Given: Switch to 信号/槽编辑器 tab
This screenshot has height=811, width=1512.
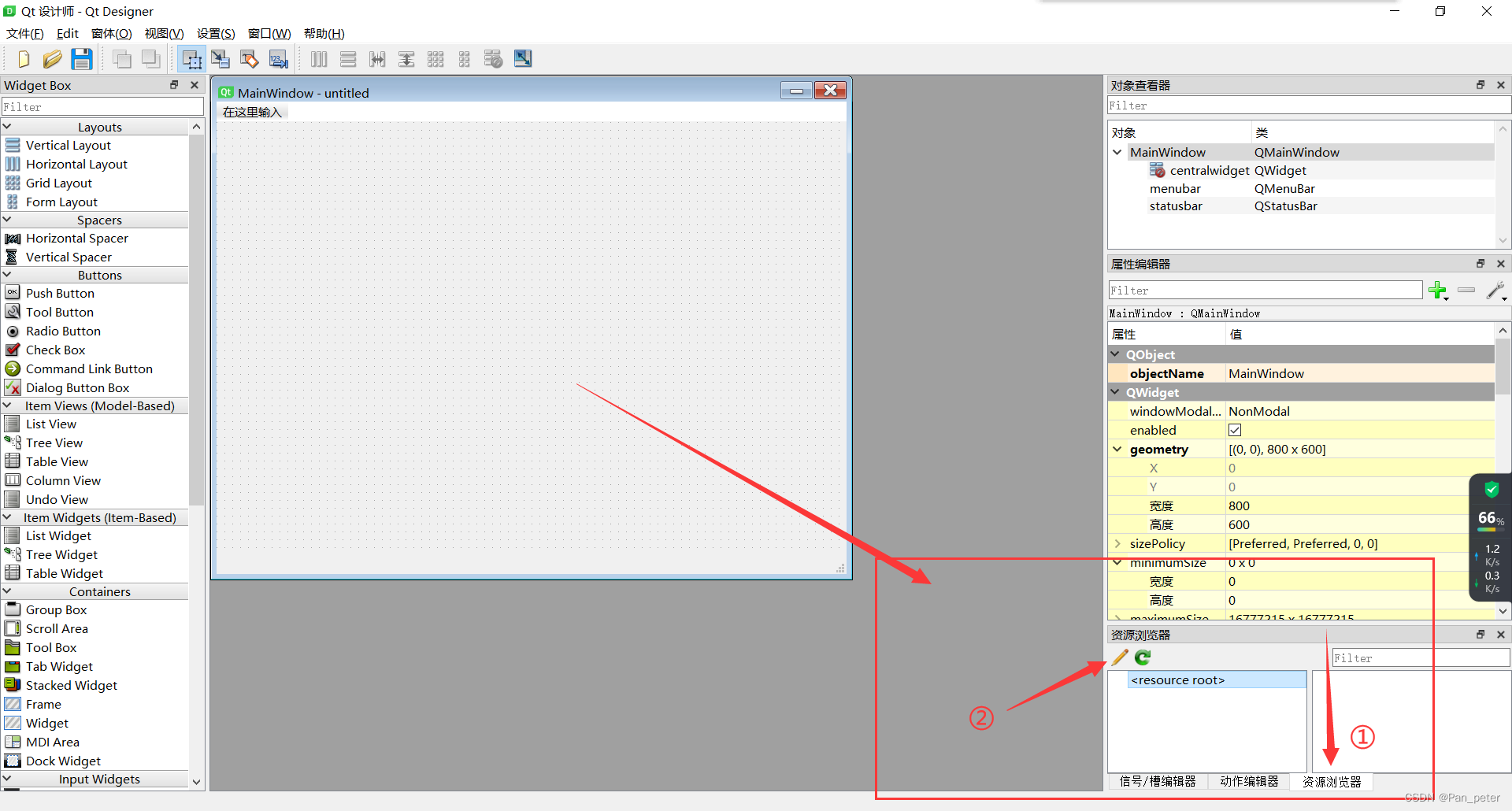Looking at the screenshot, I should click(x=1158, y=781).
